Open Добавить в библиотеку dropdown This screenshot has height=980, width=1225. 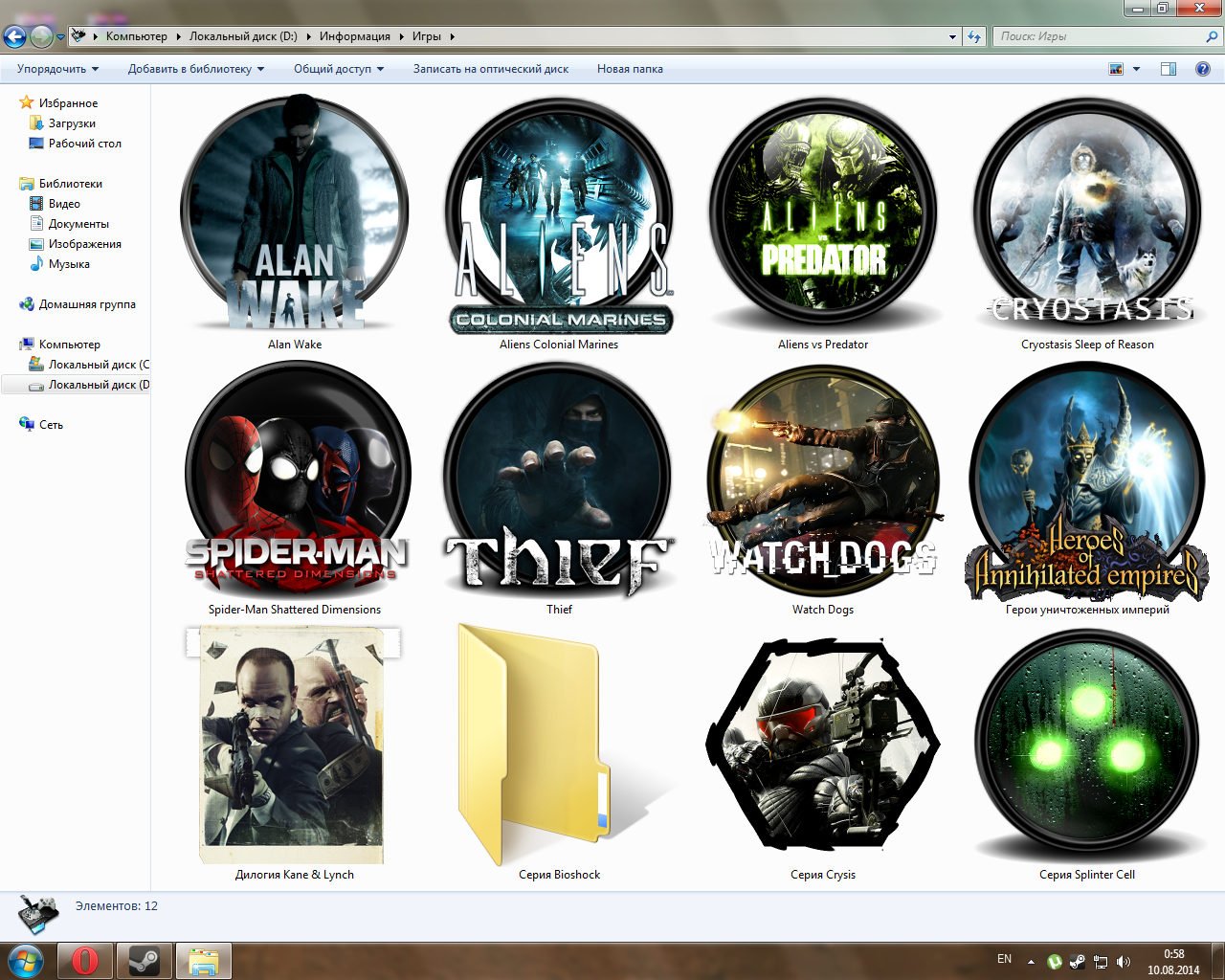(196, 69)
